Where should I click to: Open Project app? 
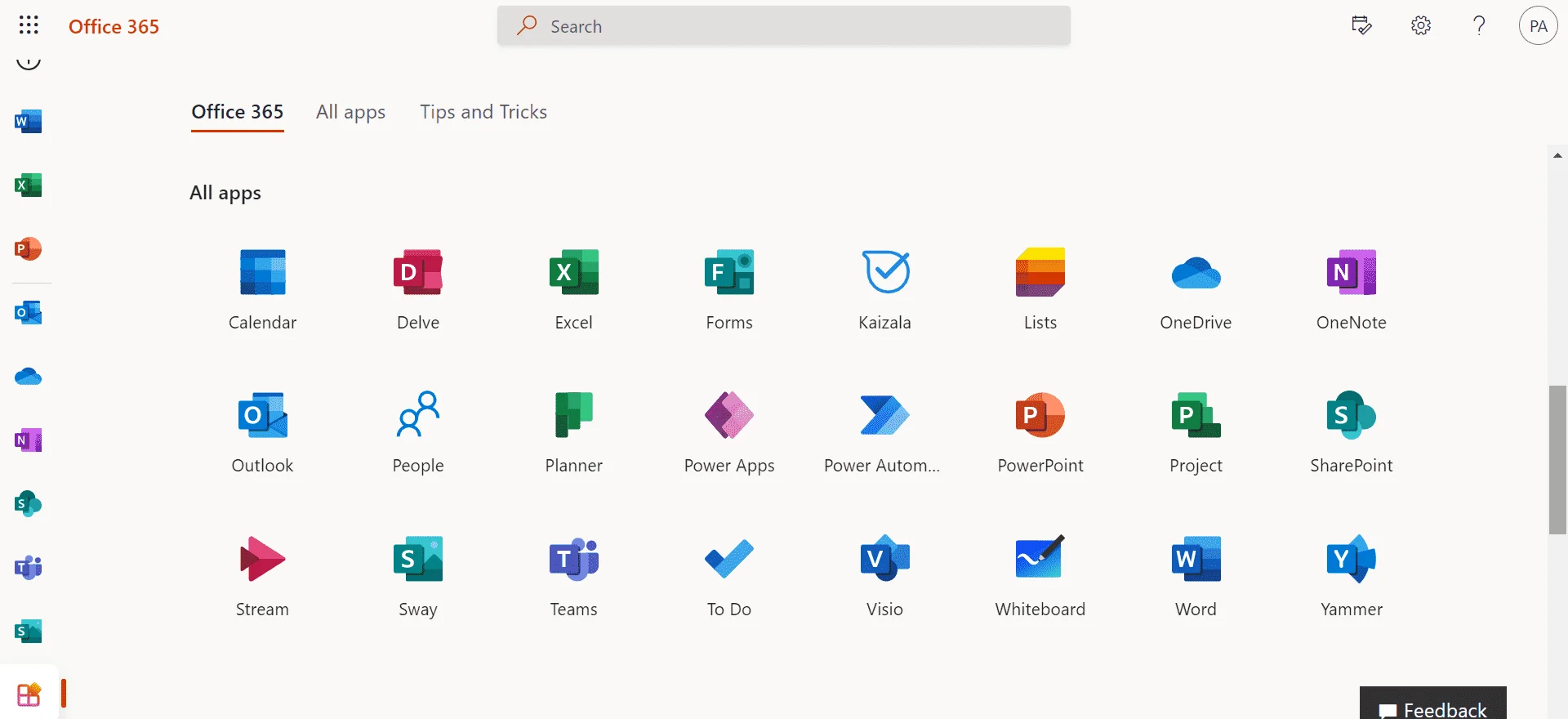[x=1196, y=433]
